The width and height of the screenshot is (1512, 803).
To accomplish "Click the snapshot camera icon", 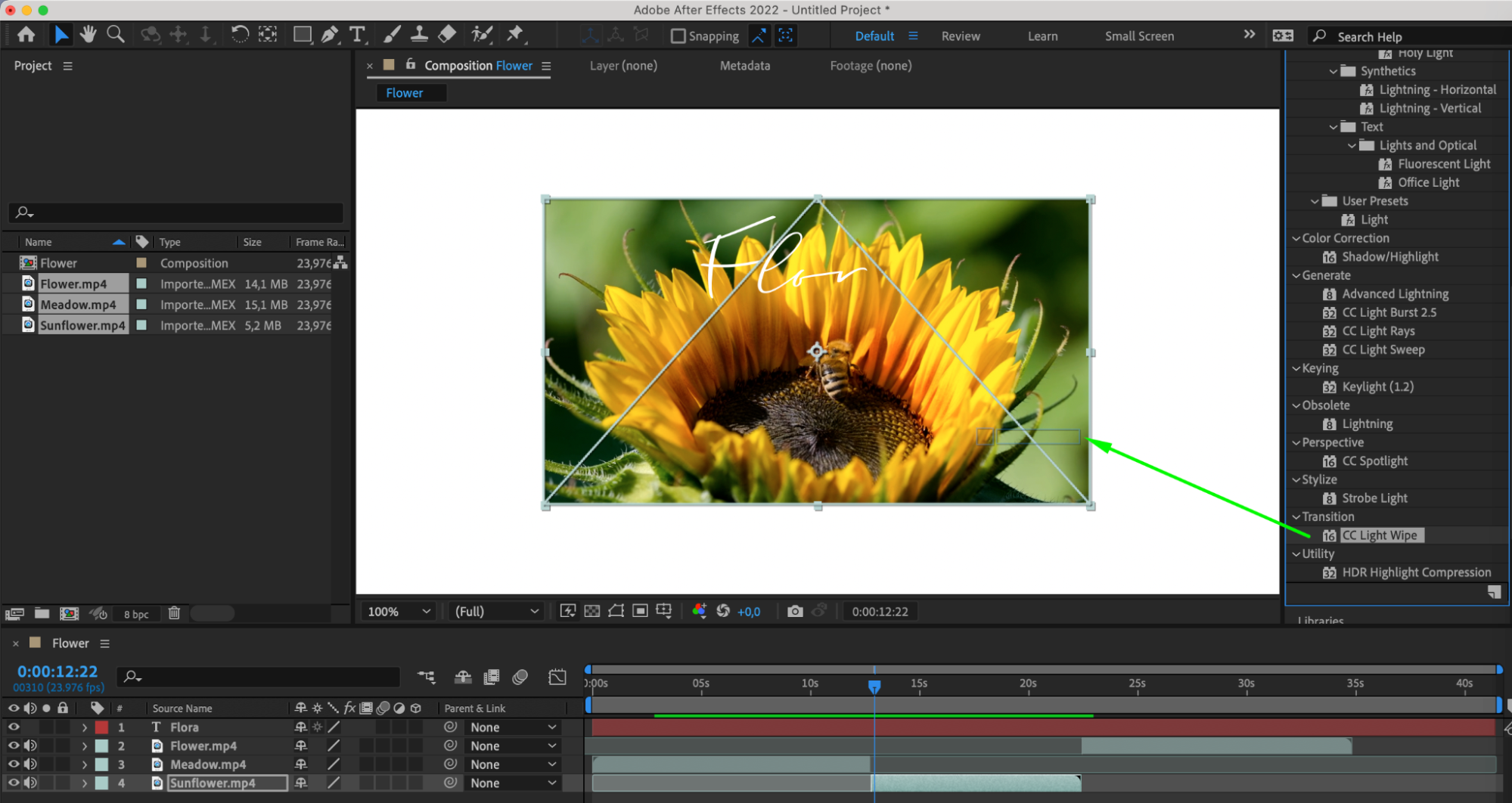I will pos(794,611).
